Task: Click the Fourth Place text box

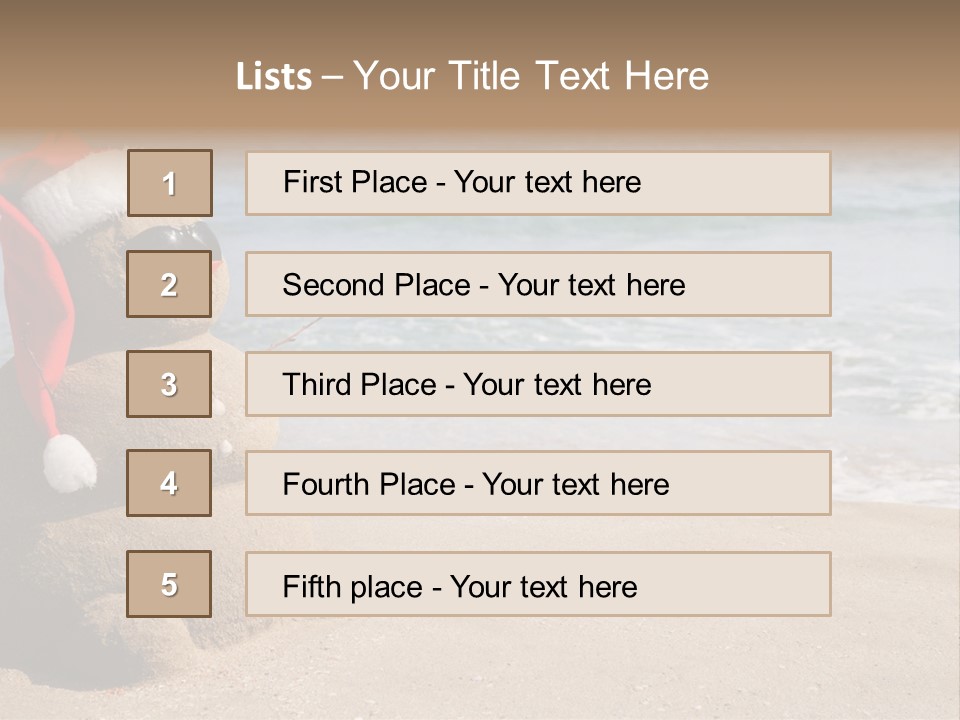Action: click(538, 483)
